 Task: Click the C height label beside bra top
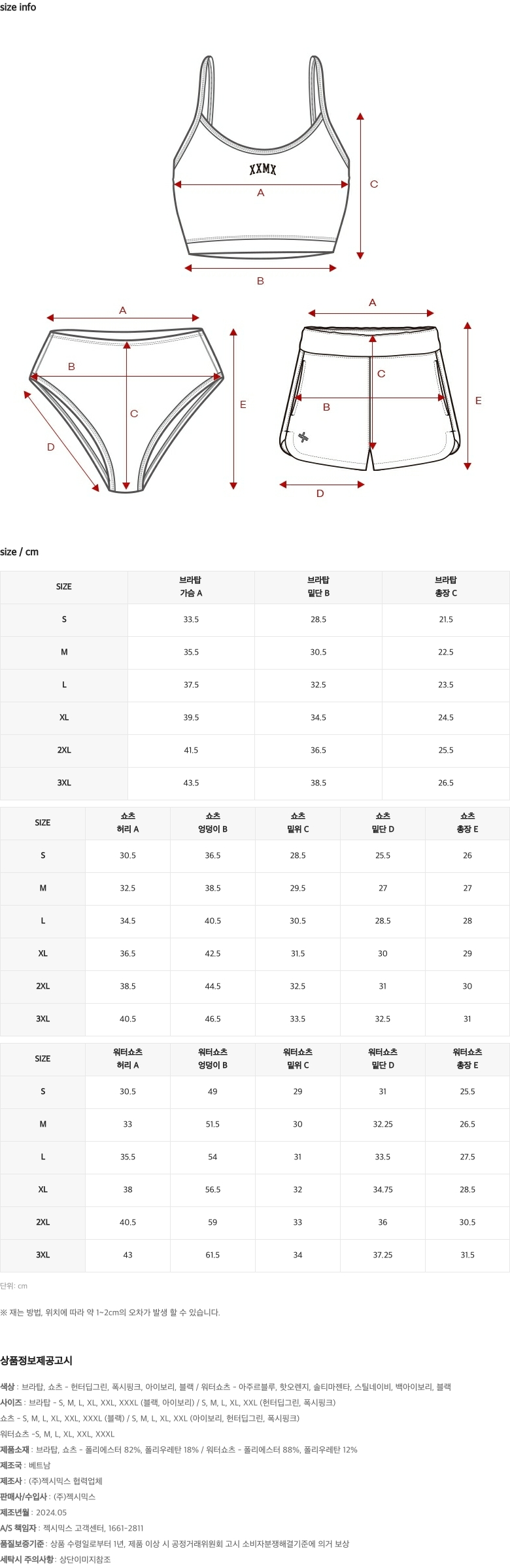pos(374,184)
